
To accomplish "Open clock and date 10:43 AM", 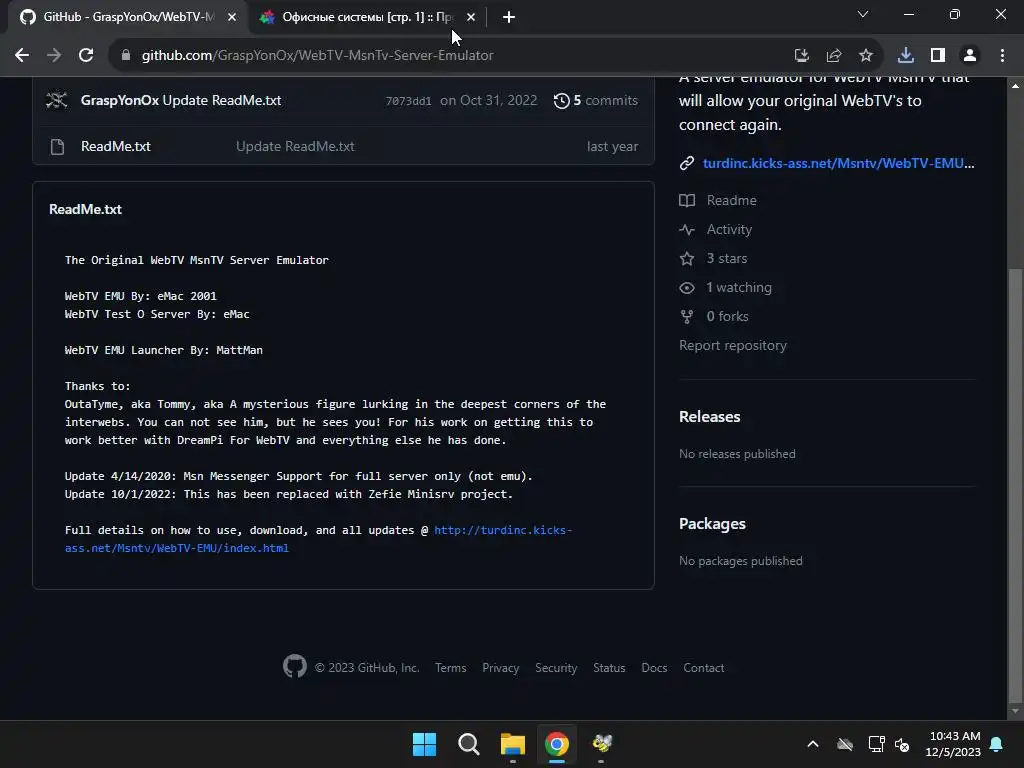I will pyautogui.click(x=953, y=744).
